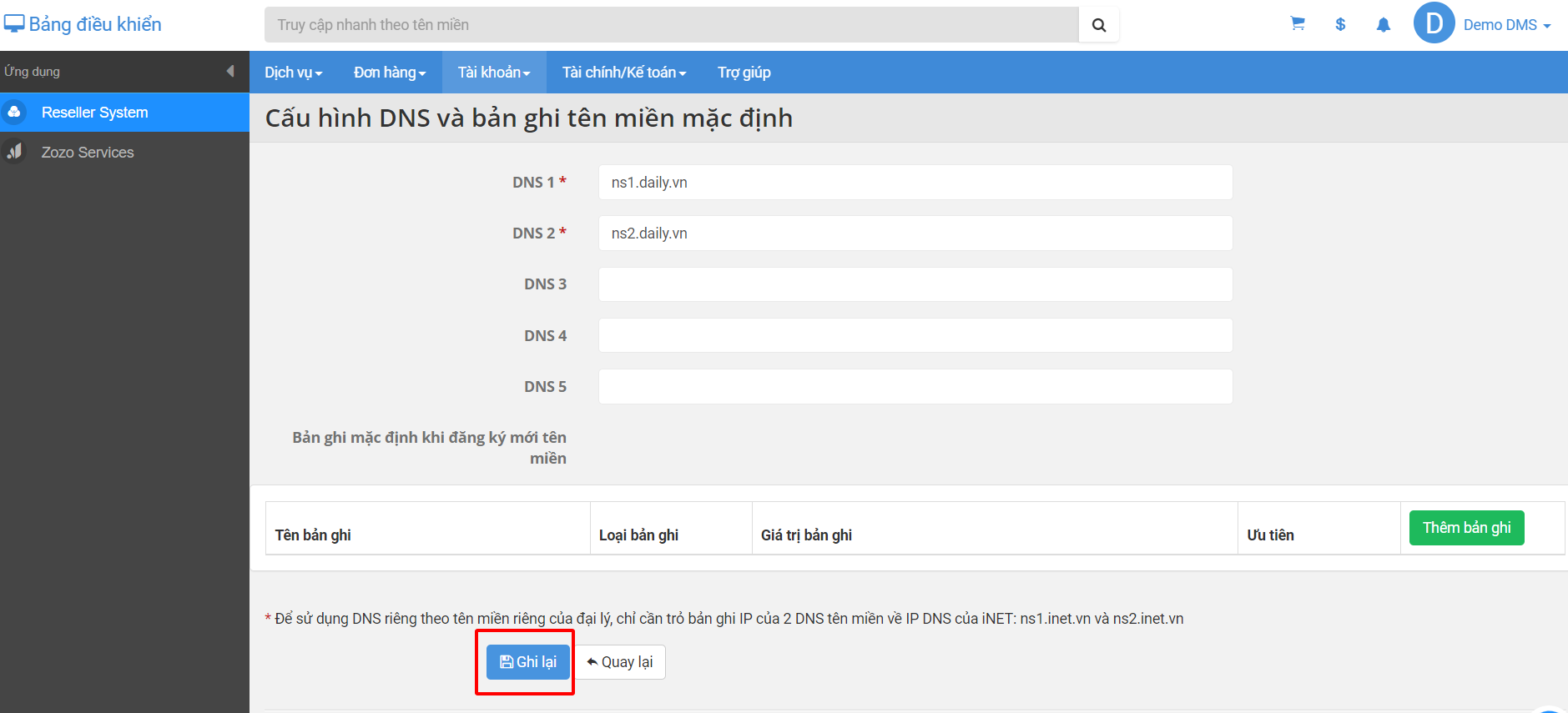Screen dimensions: 1568x713
Task: Select Reseller System in sidebar
Action: (x=124, y=112)
